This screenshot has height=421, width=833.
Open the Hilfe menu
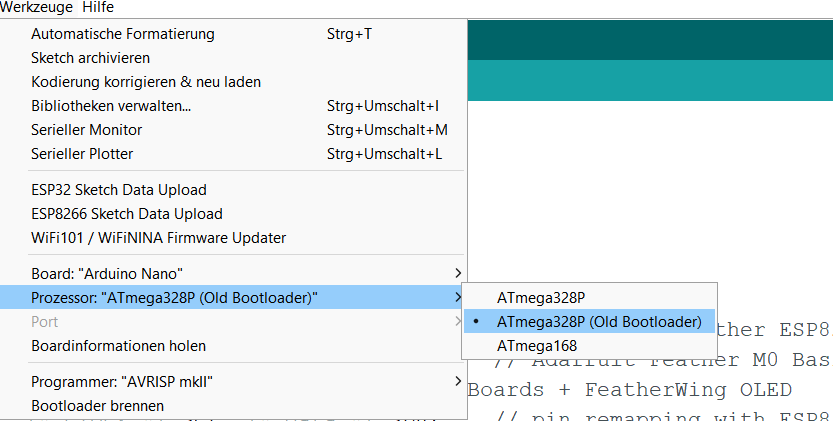(98, 7)
